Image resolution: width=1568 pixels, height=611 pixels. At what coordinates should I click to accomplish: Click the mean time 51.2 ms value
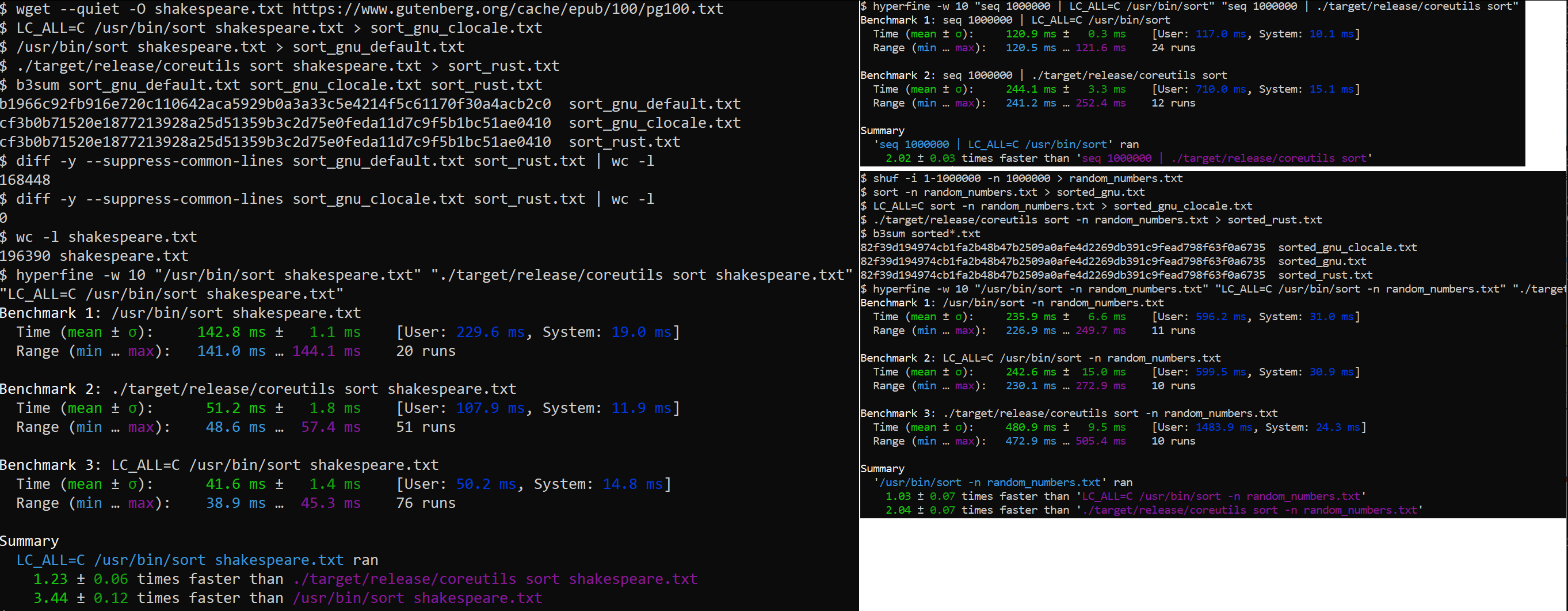point(235,408)
